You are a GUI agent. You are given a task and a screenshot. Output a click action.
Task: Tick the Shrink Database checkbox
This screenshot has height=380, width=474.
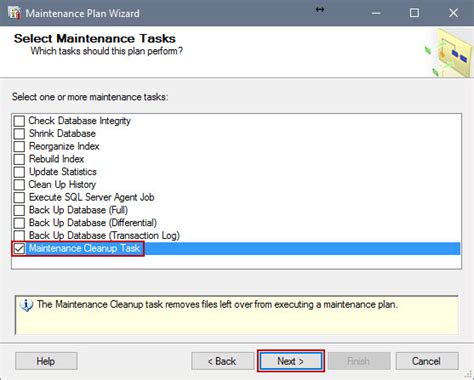pyautogui.click(x=19, y=133)
